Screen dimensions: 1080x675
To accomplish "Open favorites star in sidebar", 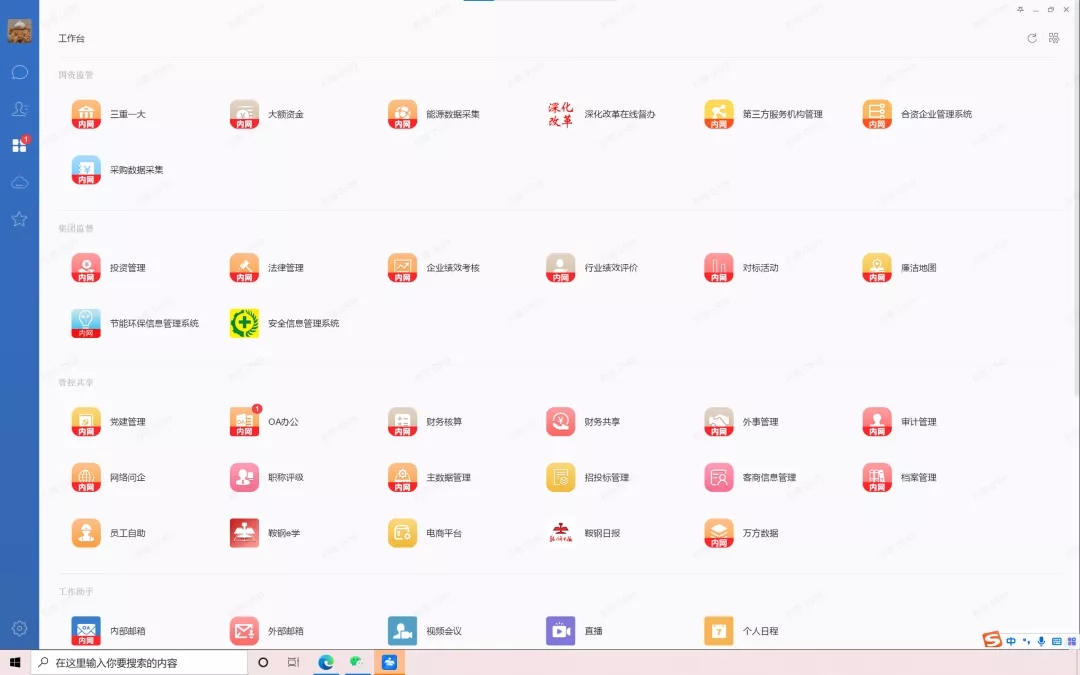I will pos(19,219).
